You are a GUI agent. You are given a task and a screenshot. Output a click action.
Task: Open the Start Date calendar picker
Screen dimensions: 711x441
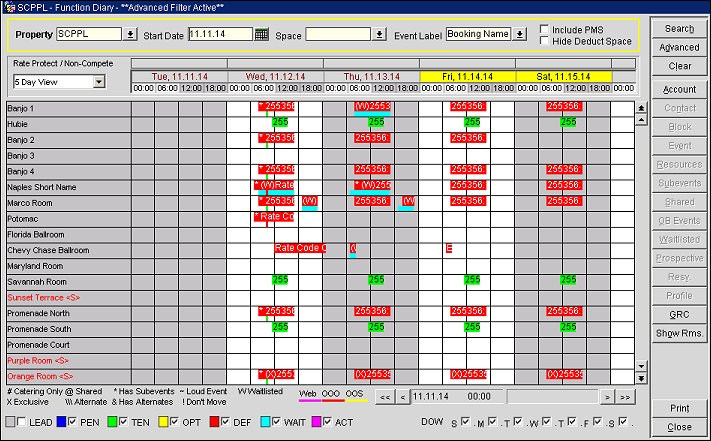pyautogui.click(x=262, y=34)
